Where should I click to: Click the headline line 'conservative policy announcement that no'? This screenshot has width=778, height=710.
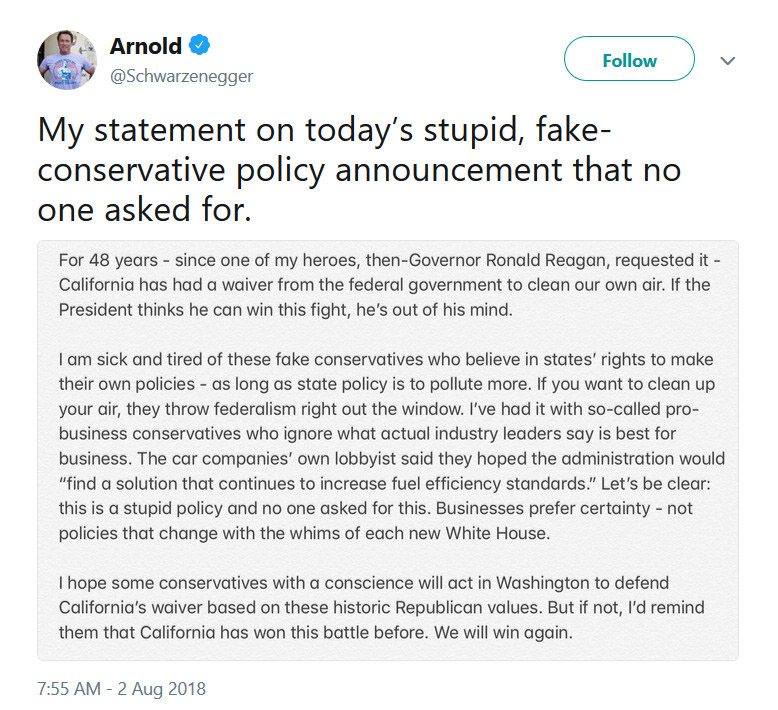coord(359,170)
